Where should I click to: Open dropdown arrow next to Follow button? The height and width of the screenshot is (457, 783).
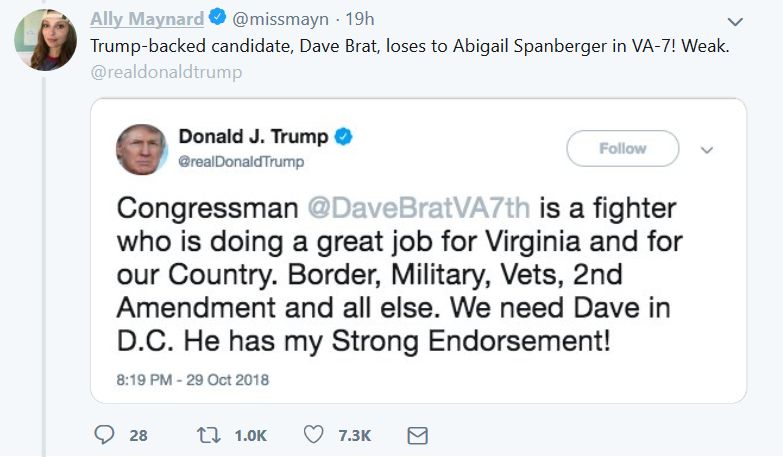click(707, 150)
